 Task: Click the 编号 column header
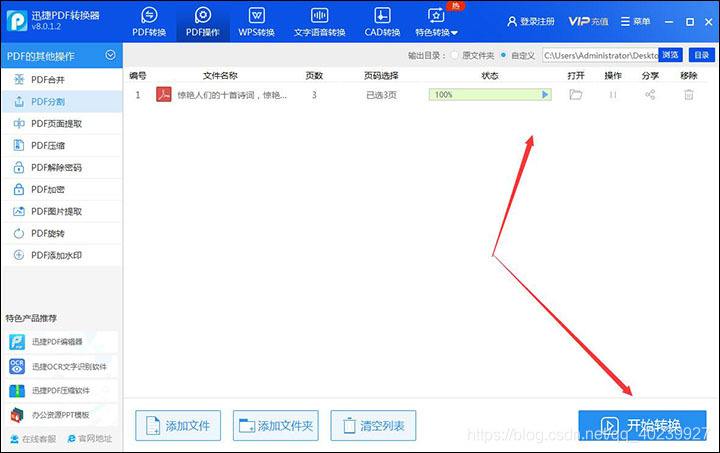137,76
